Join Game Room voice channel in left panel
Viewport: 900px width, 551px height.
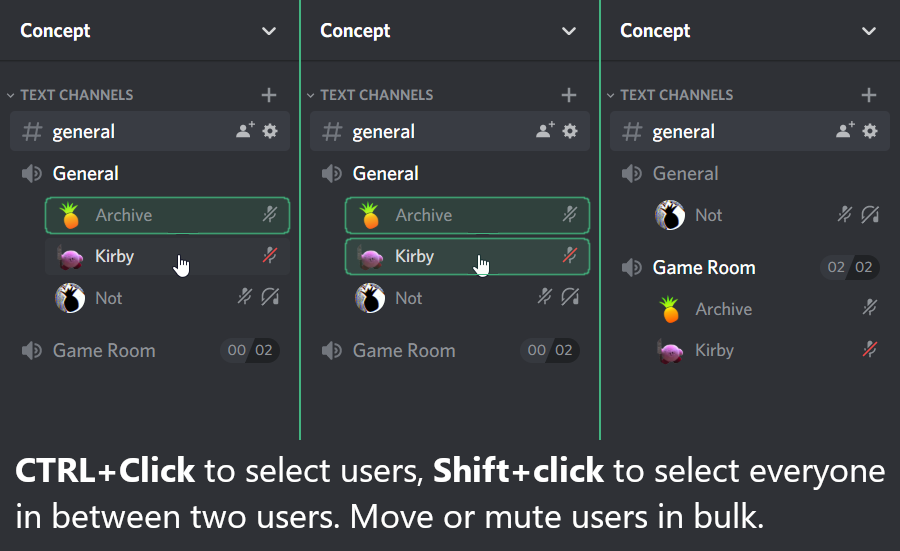[150, 350]
